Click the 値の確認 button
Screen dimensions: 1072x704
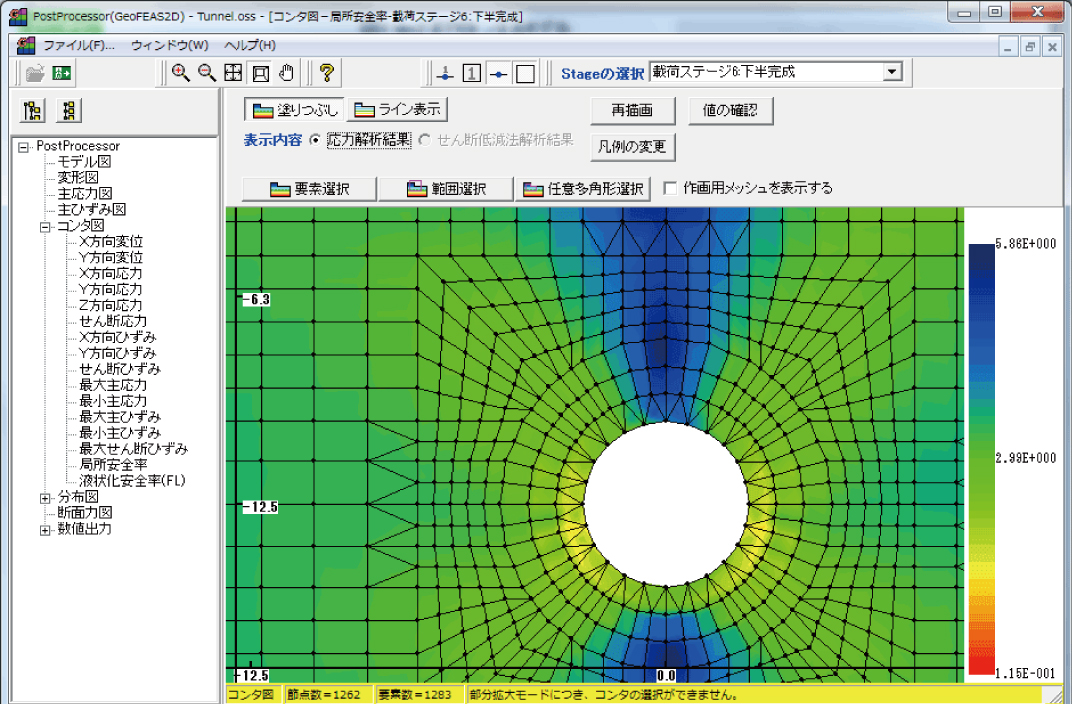click(x=730, y=110)
